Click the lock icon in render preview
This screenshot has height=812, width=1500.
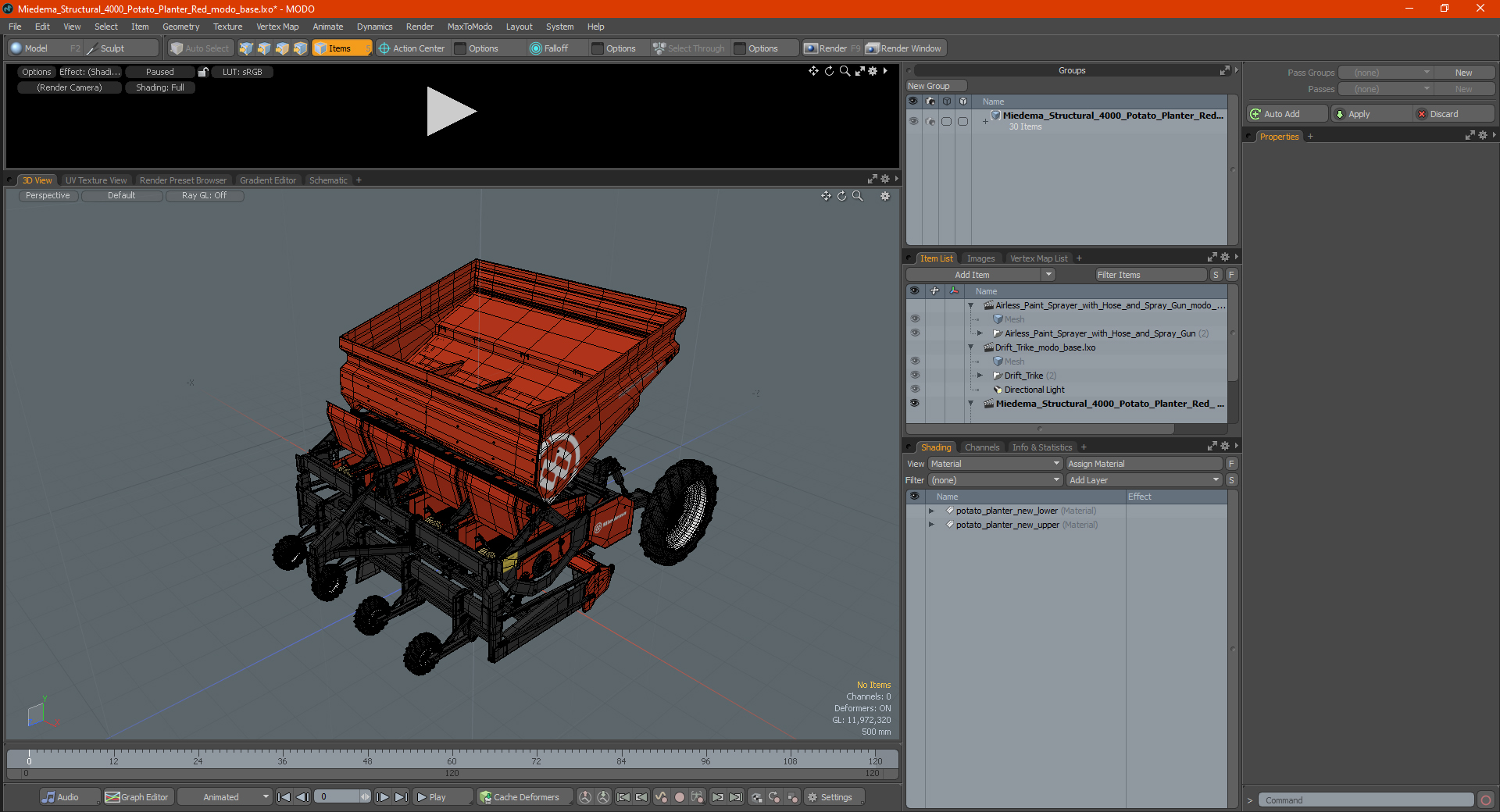[203, 72]
